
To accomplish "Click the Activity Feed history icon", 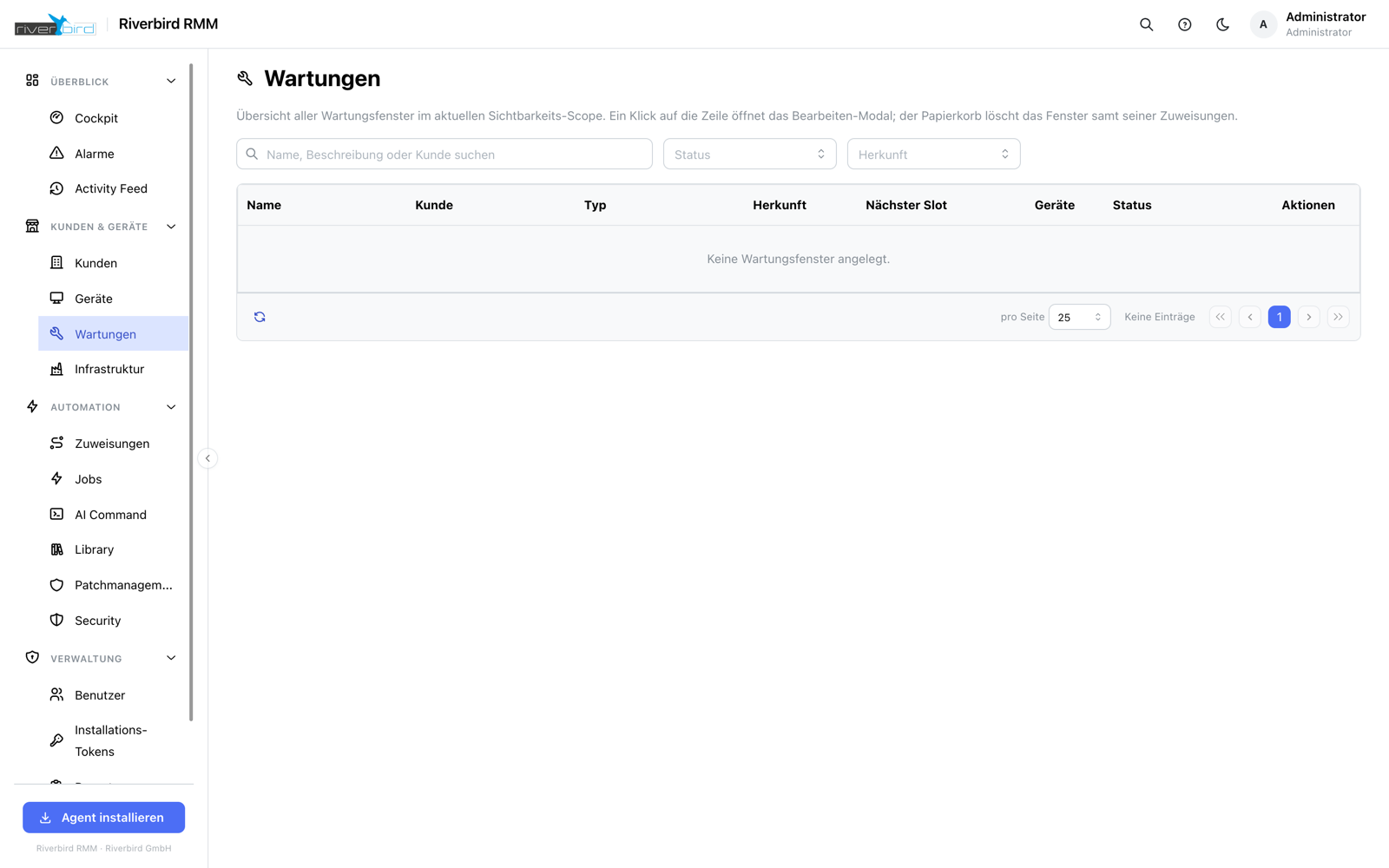I will click(x=56, y=188).
